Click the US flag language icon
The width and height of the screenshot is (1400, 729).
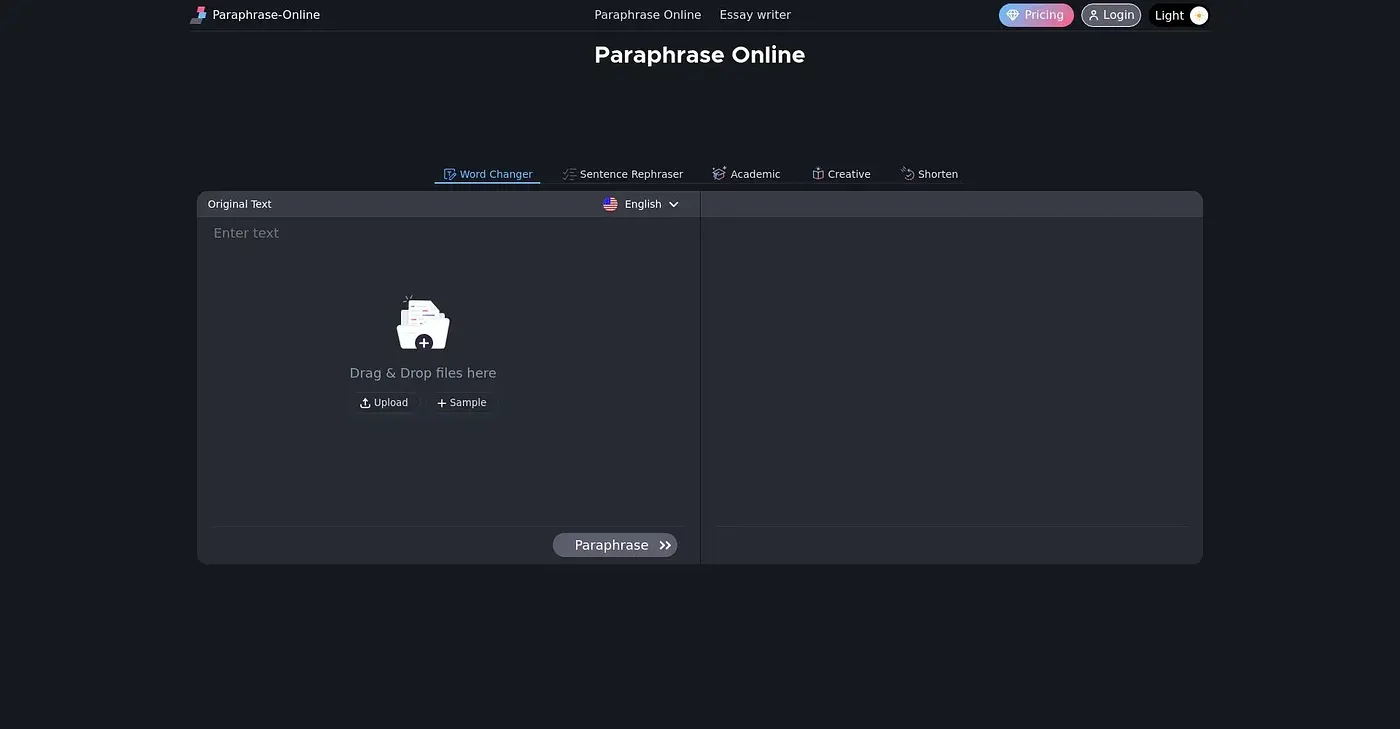pyautogui.click(x=610, y=204)
